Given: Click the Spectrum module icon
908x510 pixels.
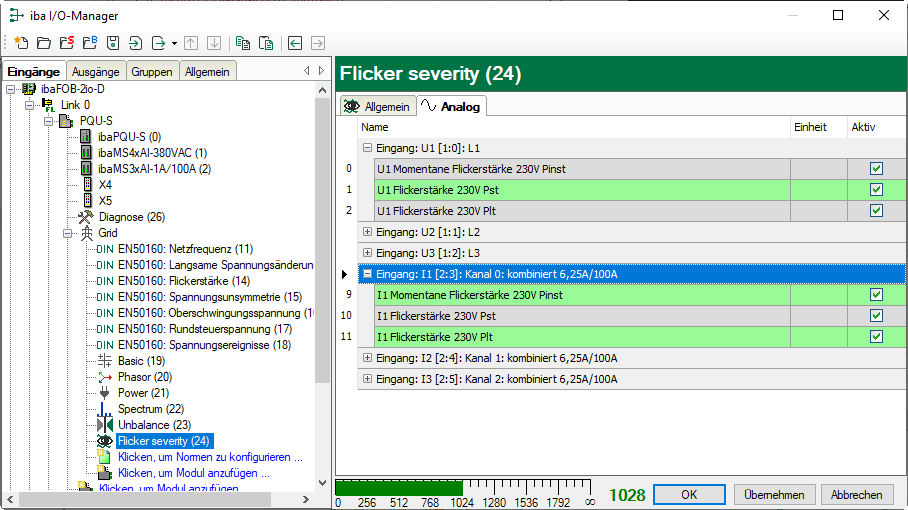Looking at the screenshot, I should (105, 409).
